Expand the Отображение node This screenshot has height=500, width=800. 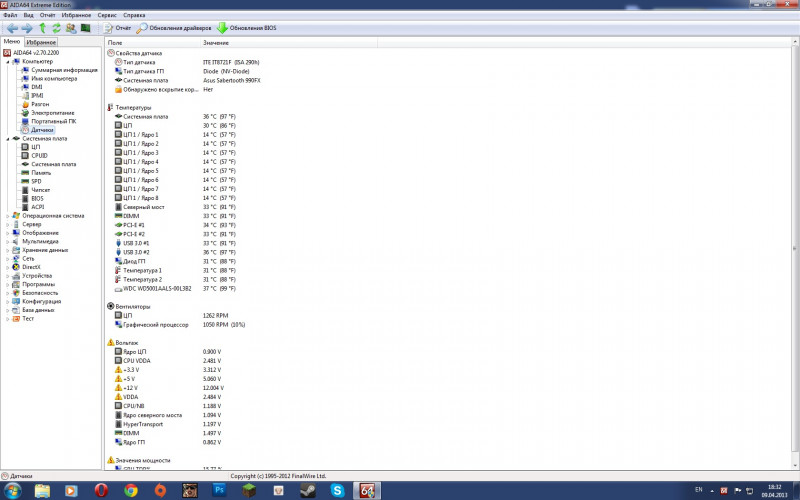[8, 233]
